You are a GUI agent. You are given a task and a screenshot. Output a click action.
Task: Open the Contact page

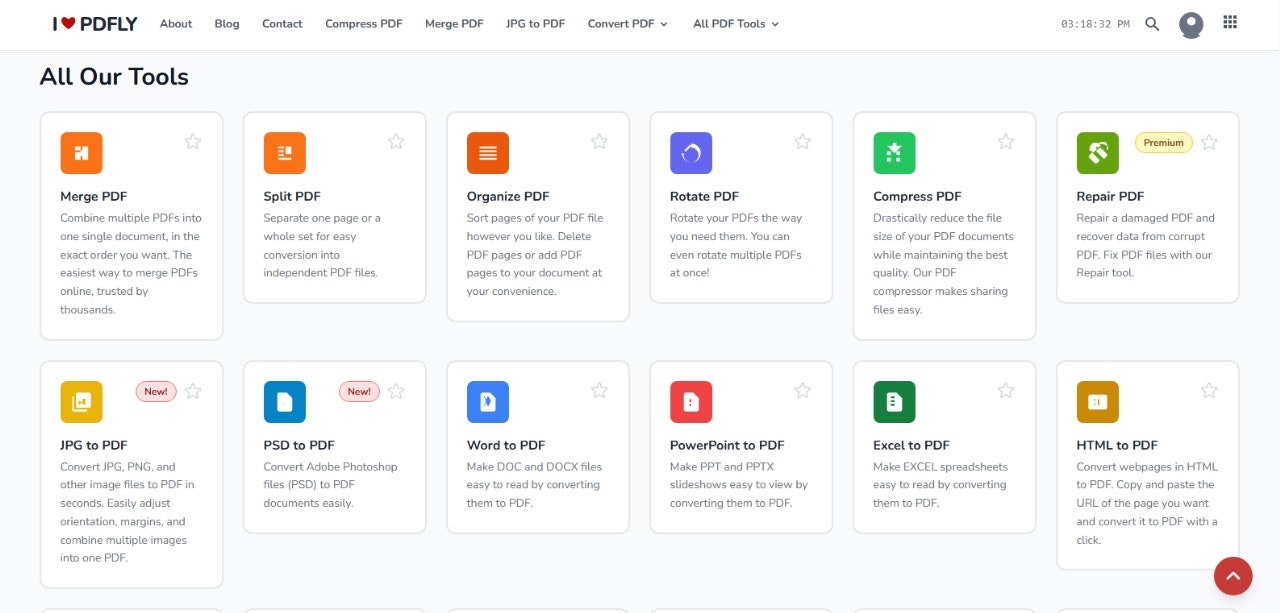(x=282, y=24)
